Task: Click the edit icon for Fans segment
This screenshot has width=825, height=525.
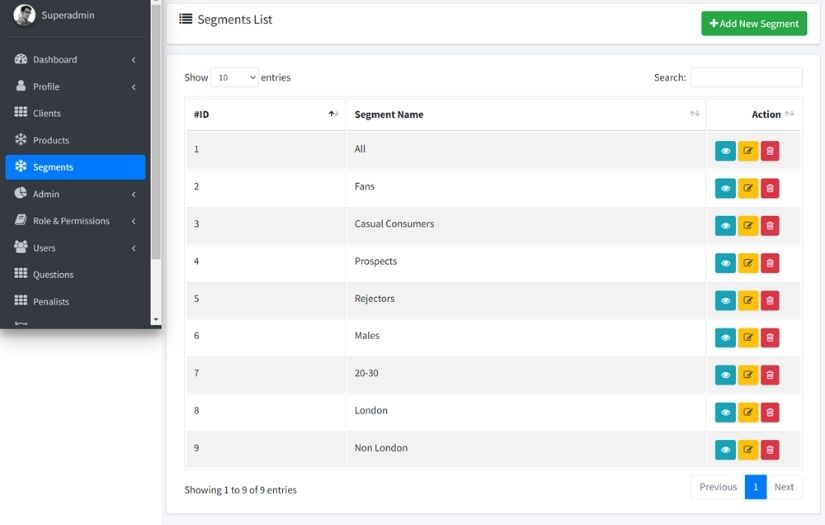Action: point(748,188)
